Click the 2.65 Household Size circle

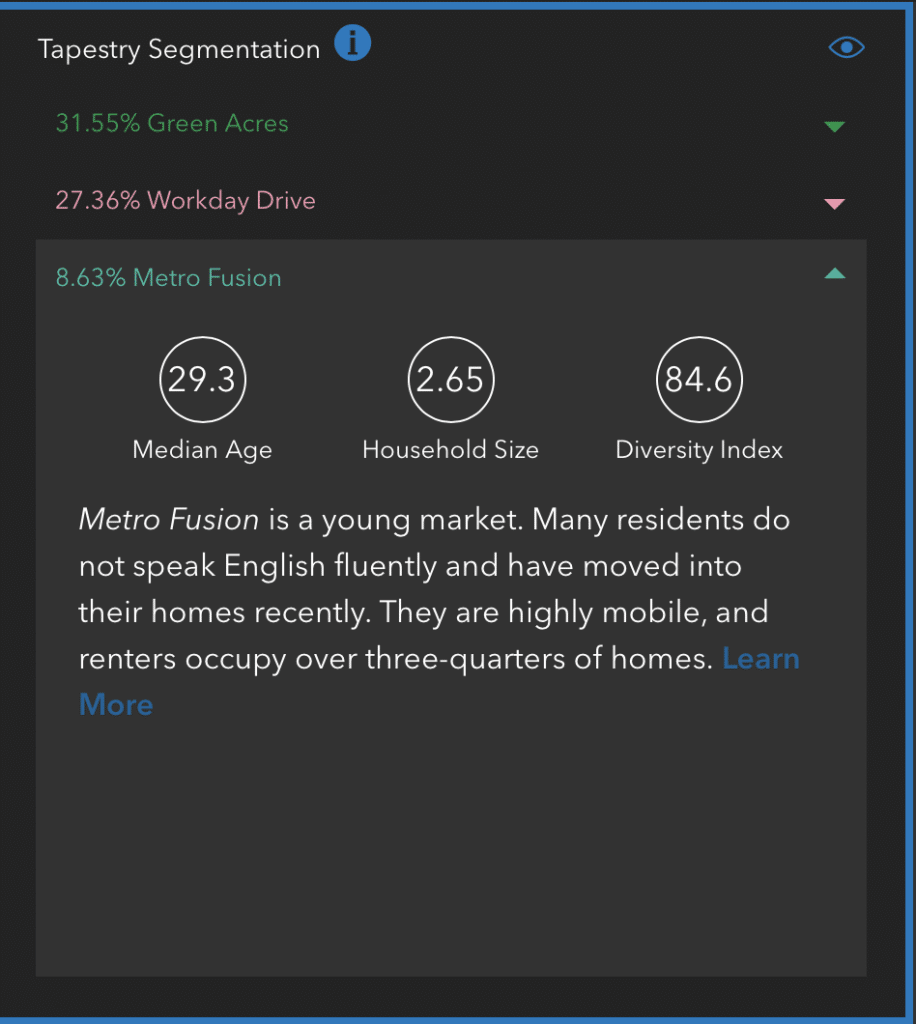click(450, 379)
